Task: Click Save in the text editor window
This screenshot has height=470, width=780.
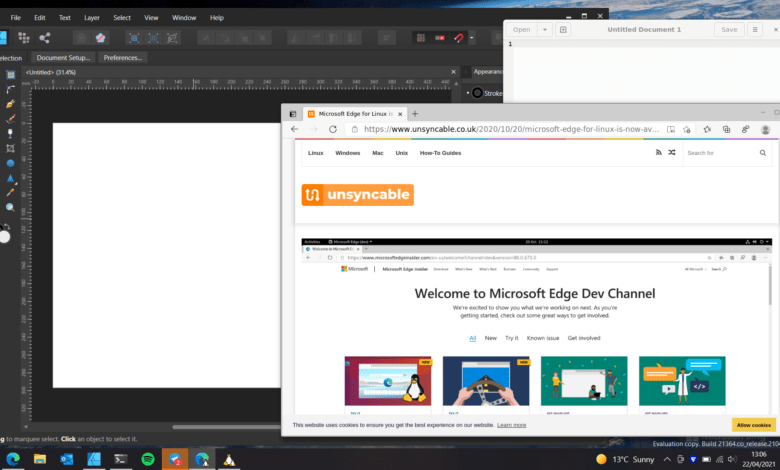Action: coord(729,29)
